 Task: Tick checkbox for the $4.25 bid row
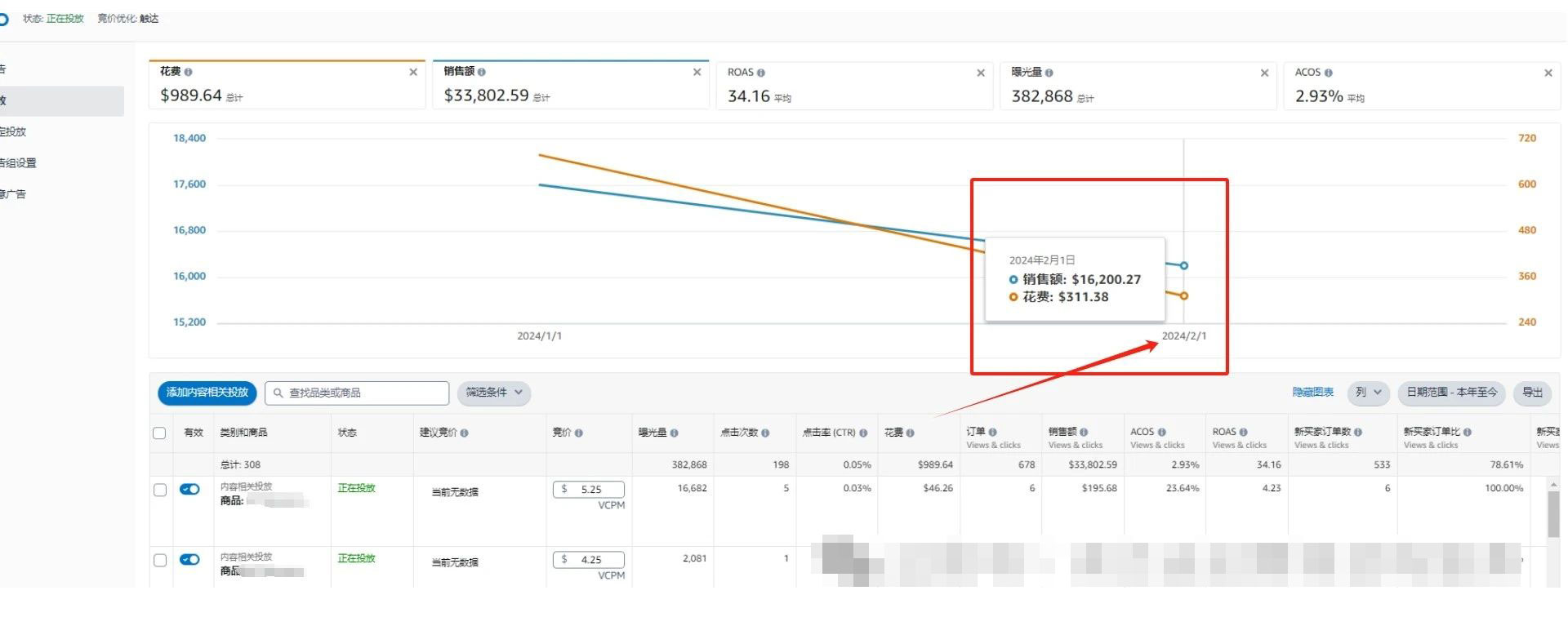160,560
